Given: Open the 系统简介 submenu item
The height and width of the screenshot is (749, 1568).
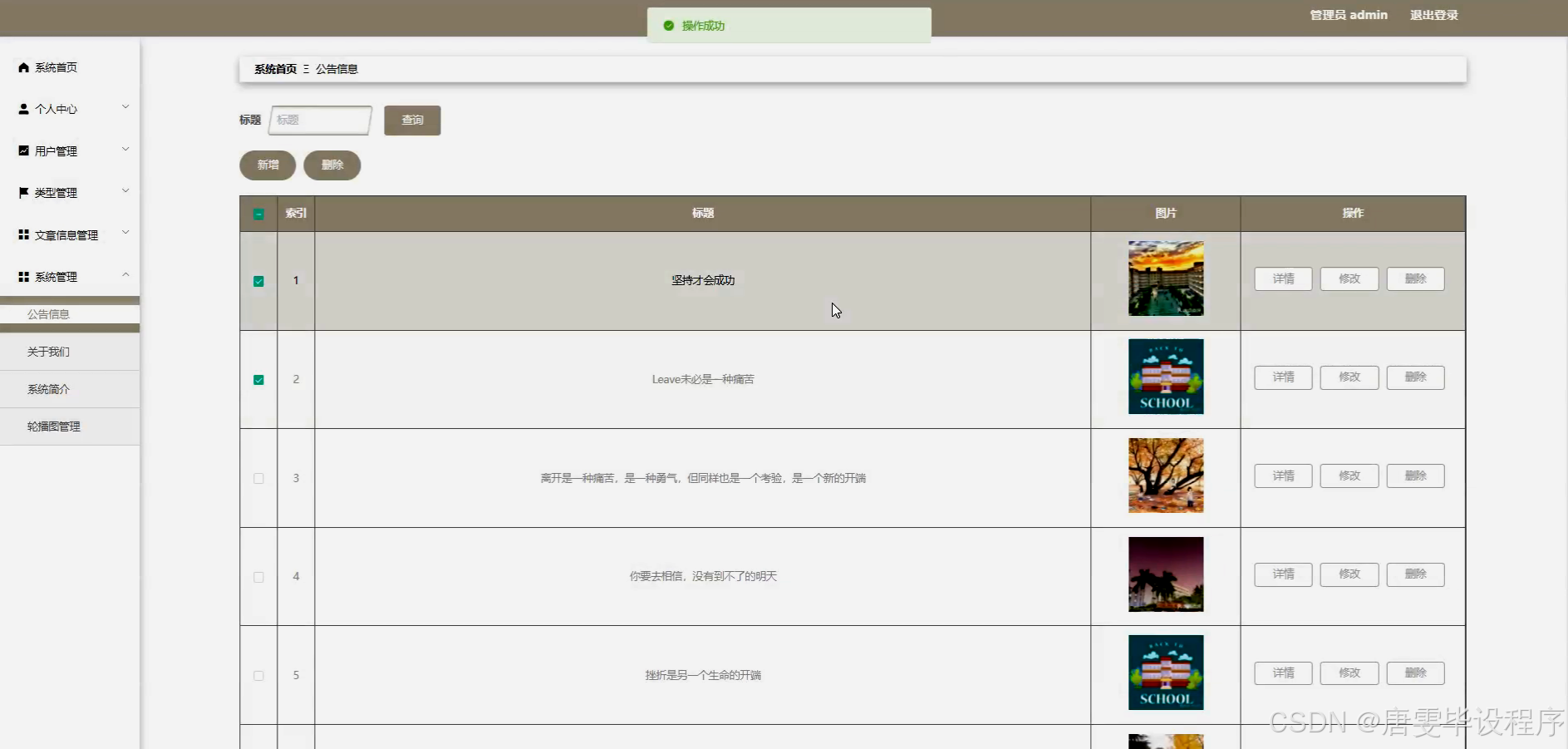Looking at the screenshot, I should [x=70, y=389].
